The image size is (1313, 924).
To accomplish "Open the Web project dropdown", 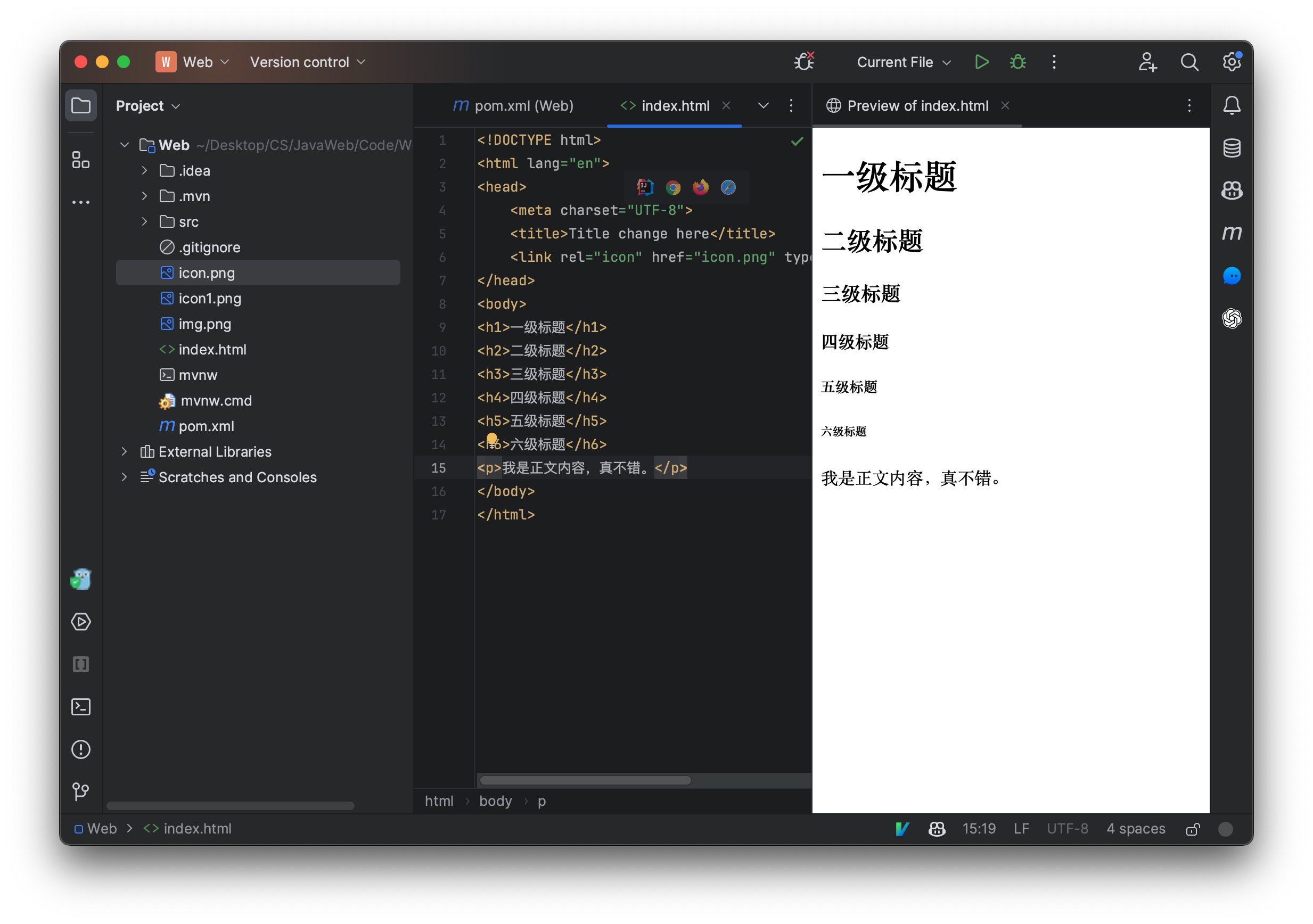I will 193,62.
